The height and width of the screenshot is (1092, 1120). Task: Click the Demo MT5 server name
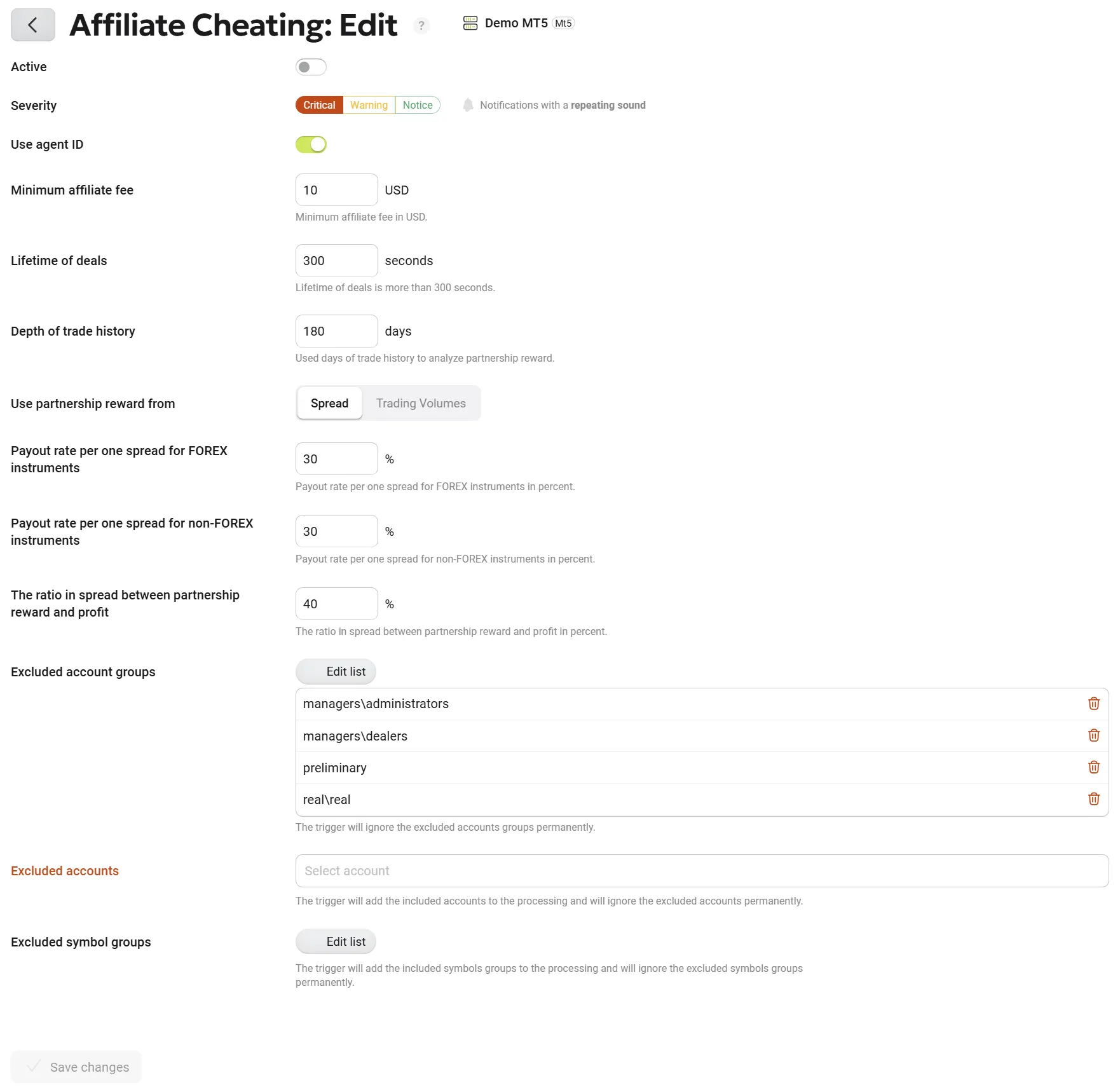[x=516, y=24]
